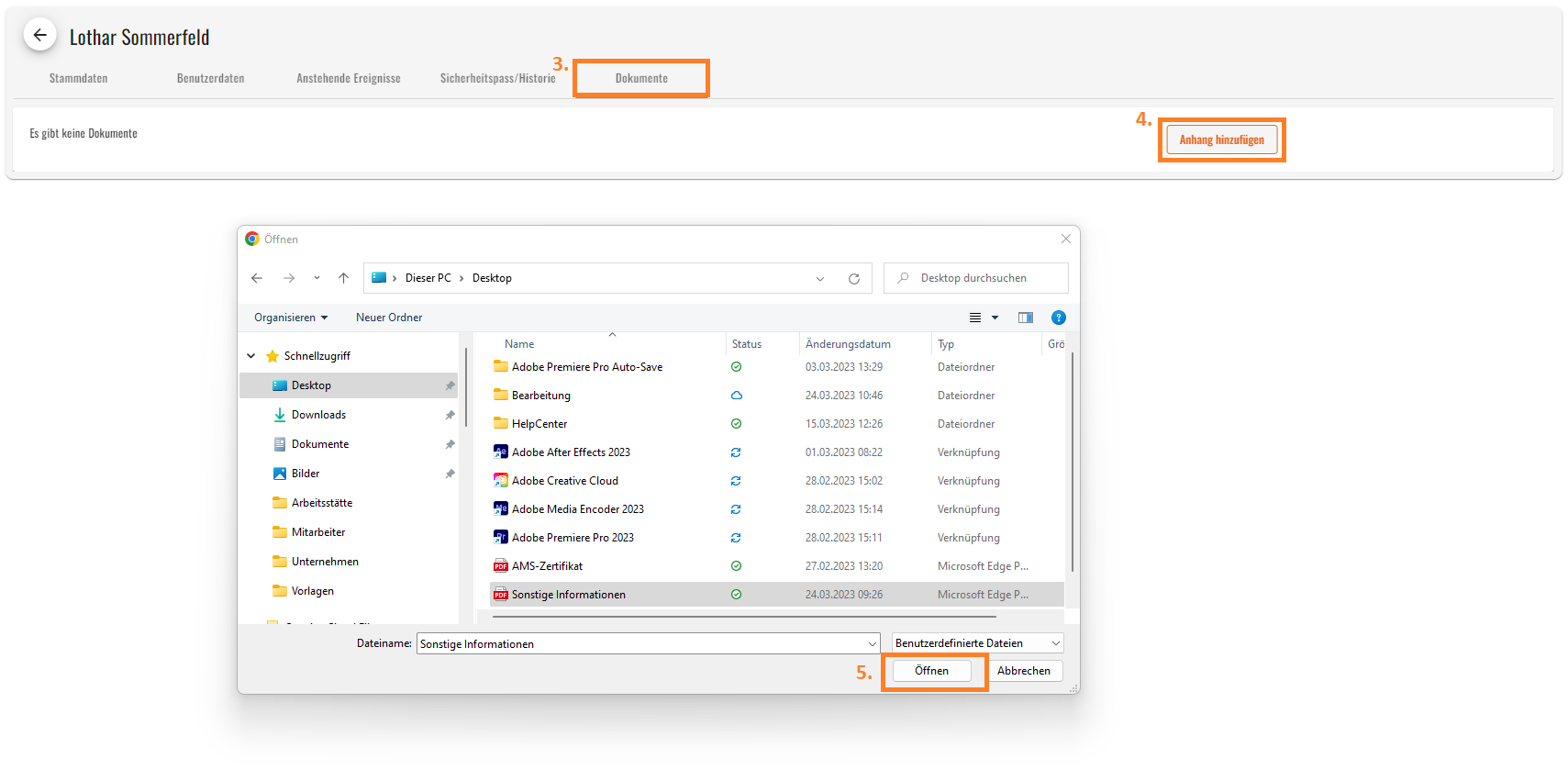1568x781 pixels.
Task: Switch to the Dokumente tab
Action: pos(641,78)
